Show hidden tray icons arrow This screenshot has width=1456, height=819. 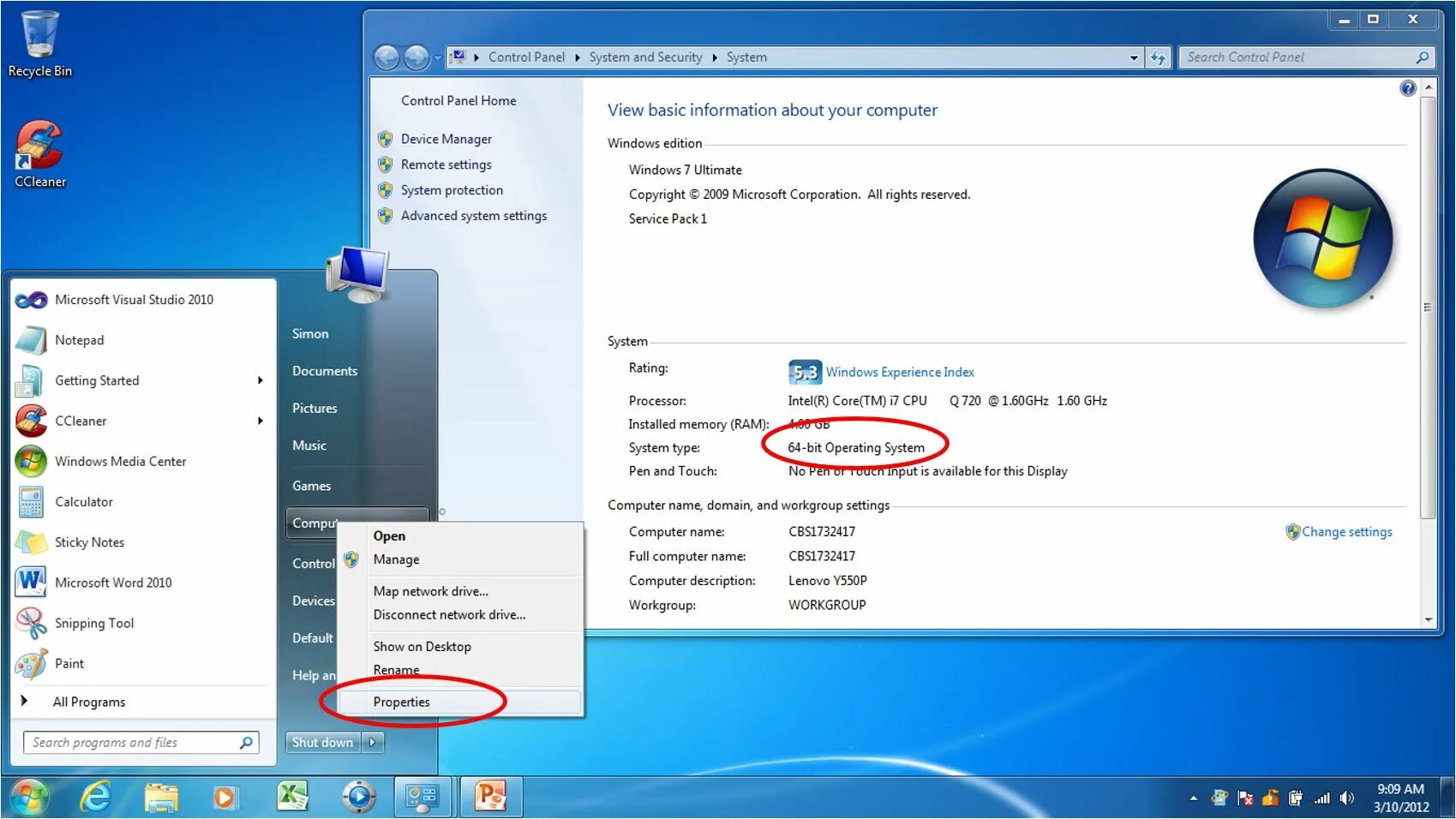click(1194, 798)
